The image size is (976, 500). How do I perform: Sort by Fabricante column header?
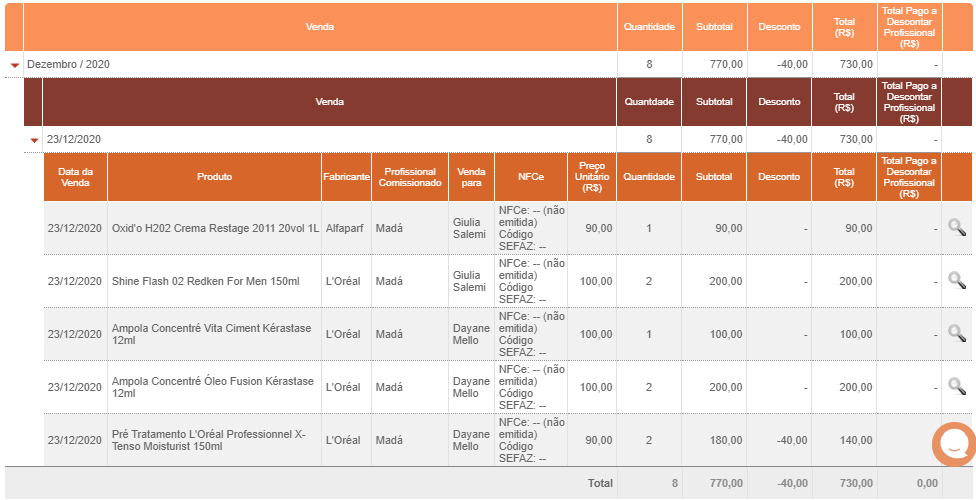pyautogui.click(x=347, y=177)
